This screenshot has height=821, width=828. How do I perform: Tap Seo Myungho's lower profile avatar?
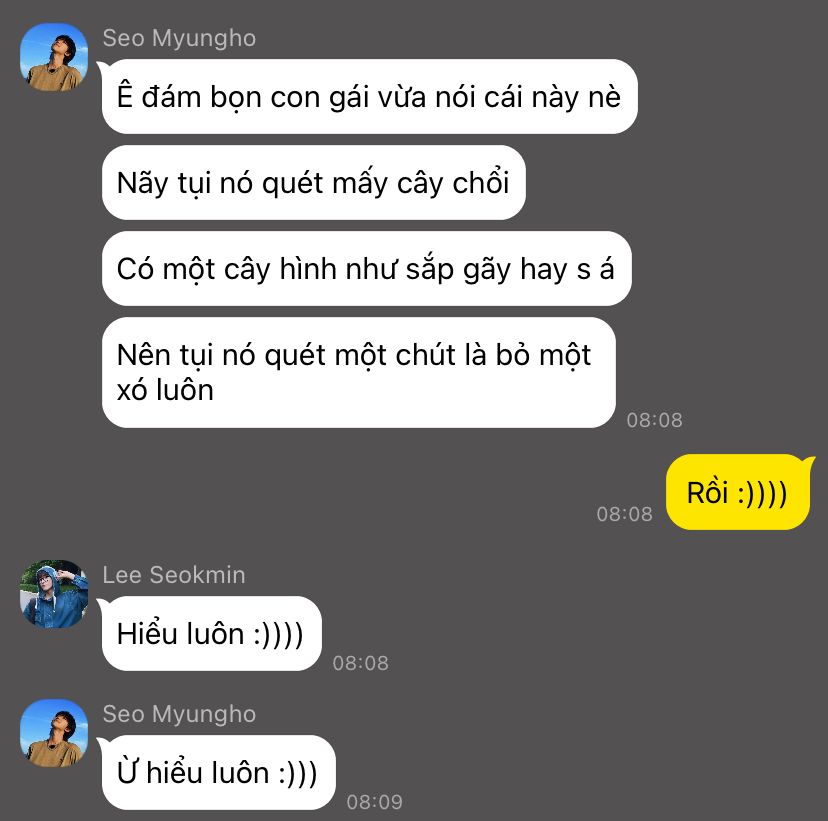pos(54,733)
